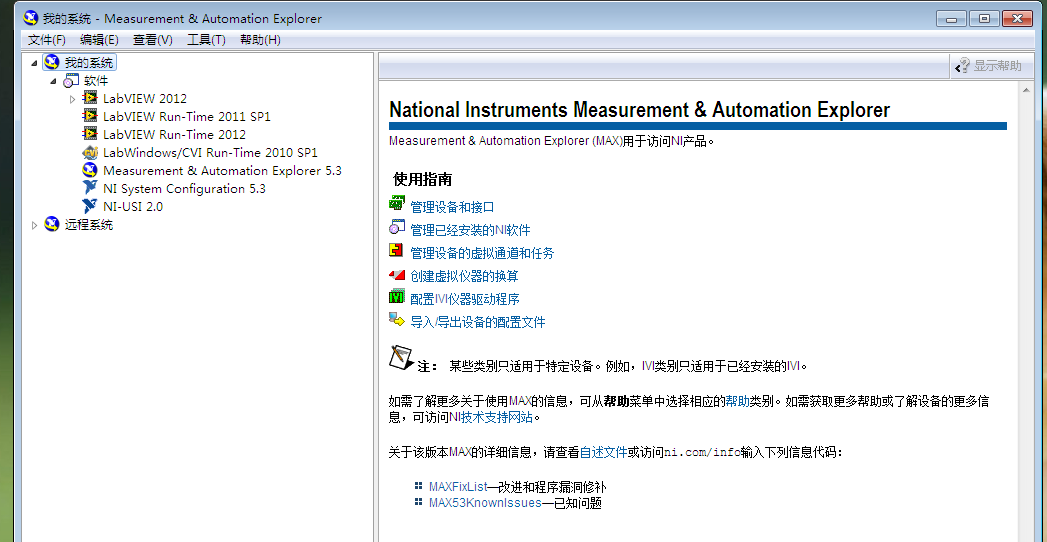This screenshot has height=542, width=1047.
Task: Expand the LabVIEW 2012 node
Action: pyautogui.click(x=73, y=99)
